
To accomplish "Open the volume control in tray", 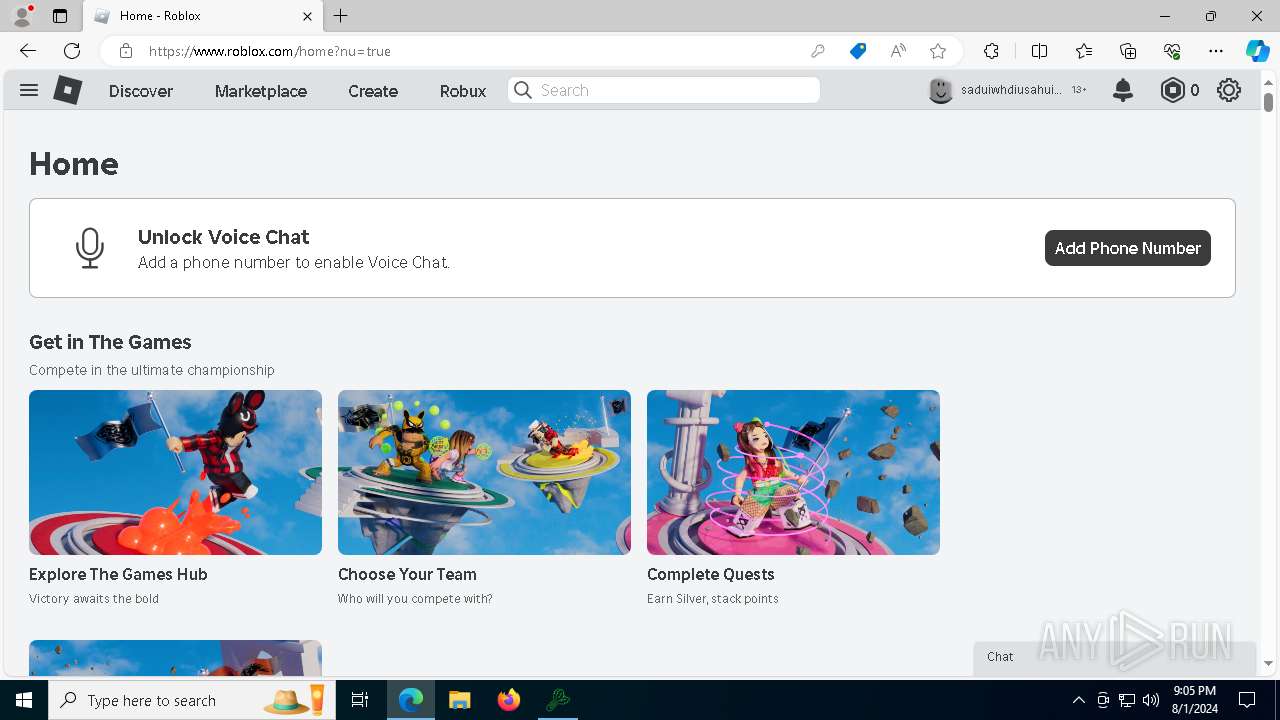I will 1151,700.
